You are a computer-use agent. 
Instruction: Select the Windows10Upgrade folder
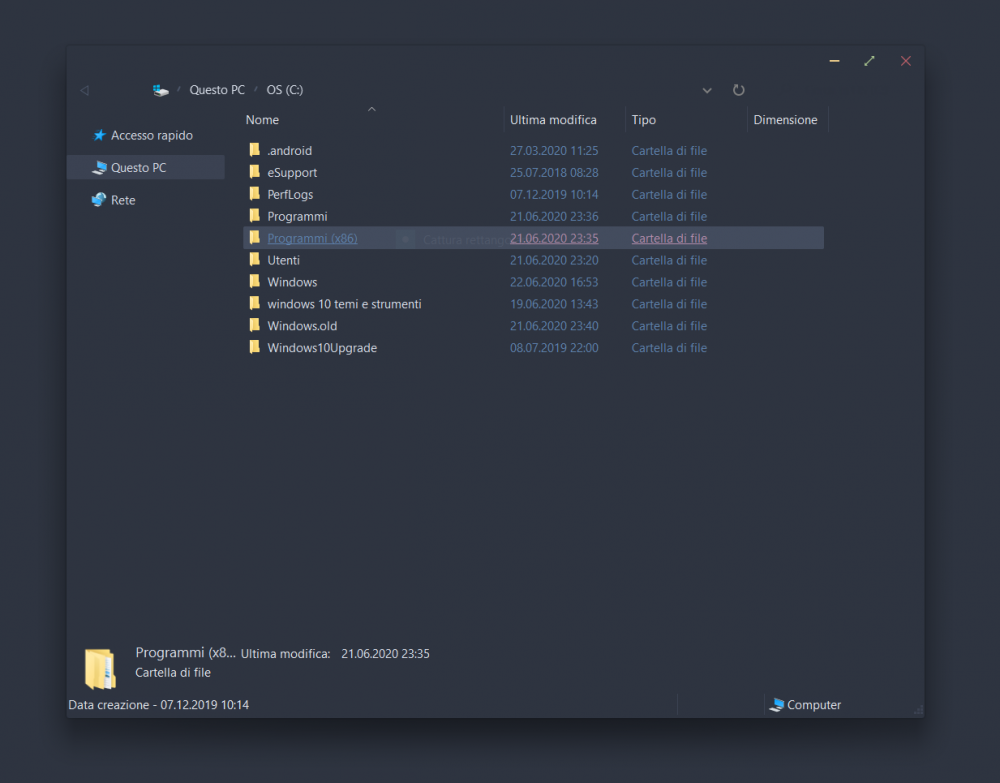pos(321,348)
